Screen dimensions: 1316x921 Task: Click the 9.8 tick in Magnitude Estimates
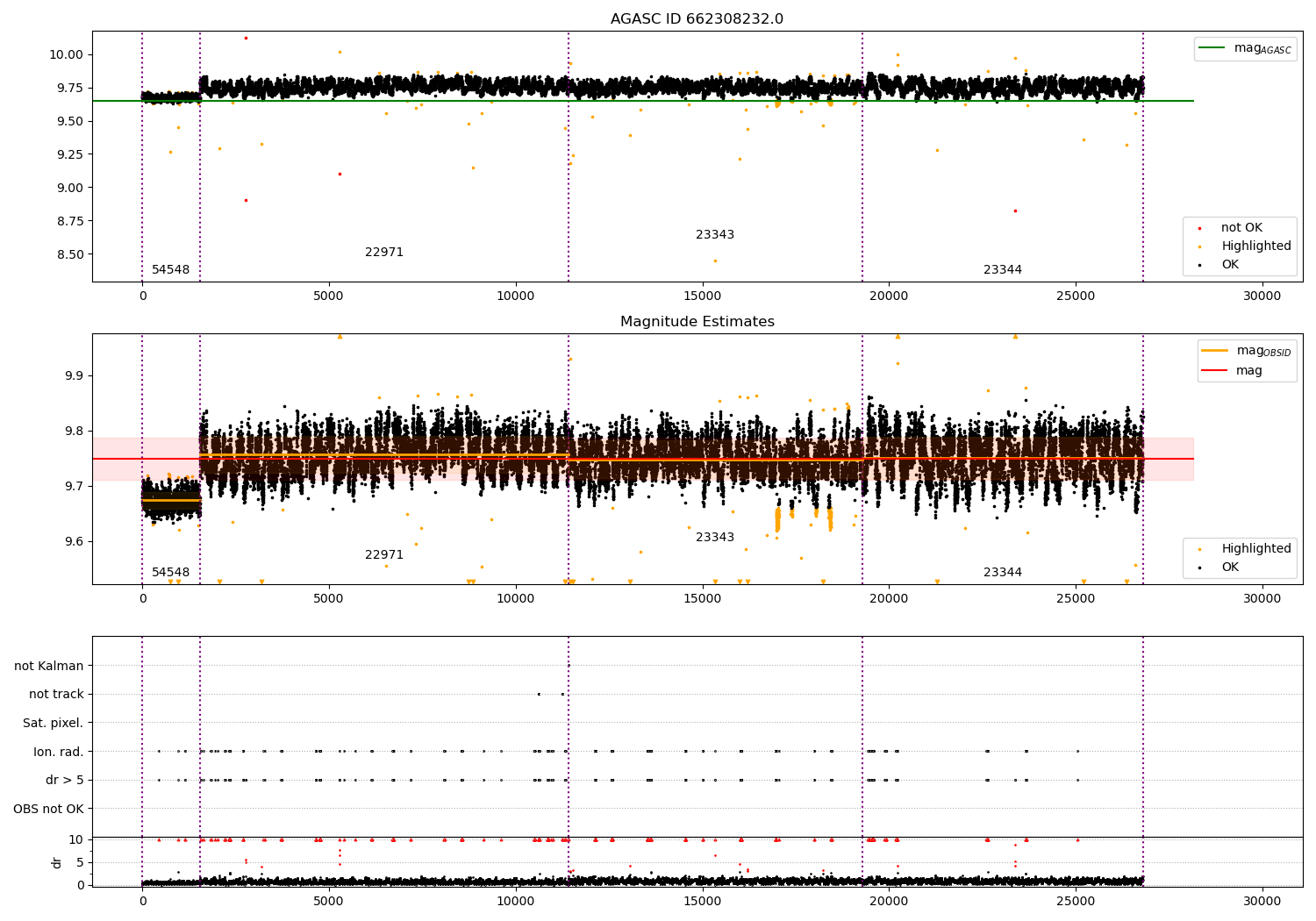(75, 431)
